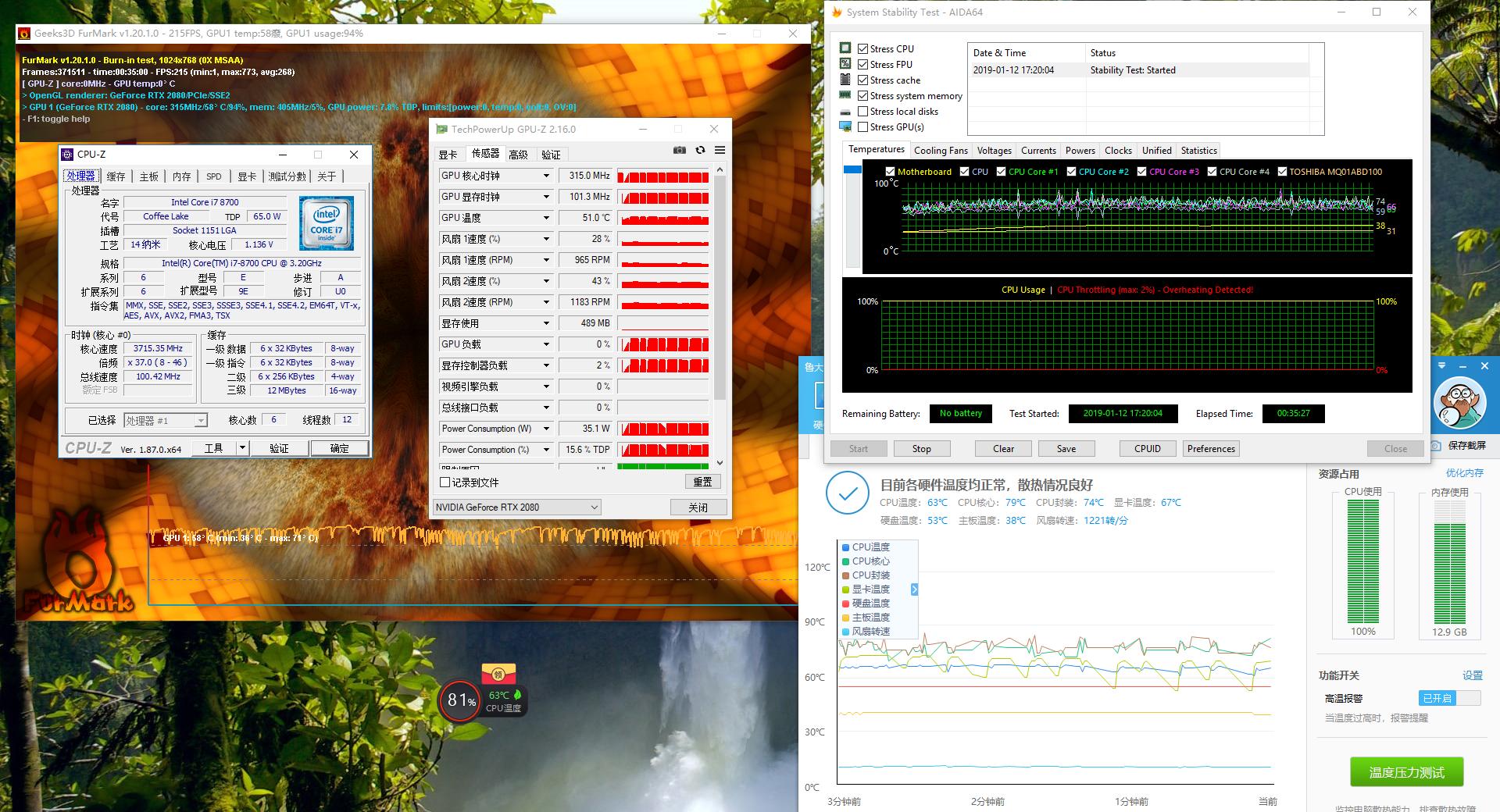
Task: Open the GPU 负载 sensor dropdown
Action: click(546, 344)
